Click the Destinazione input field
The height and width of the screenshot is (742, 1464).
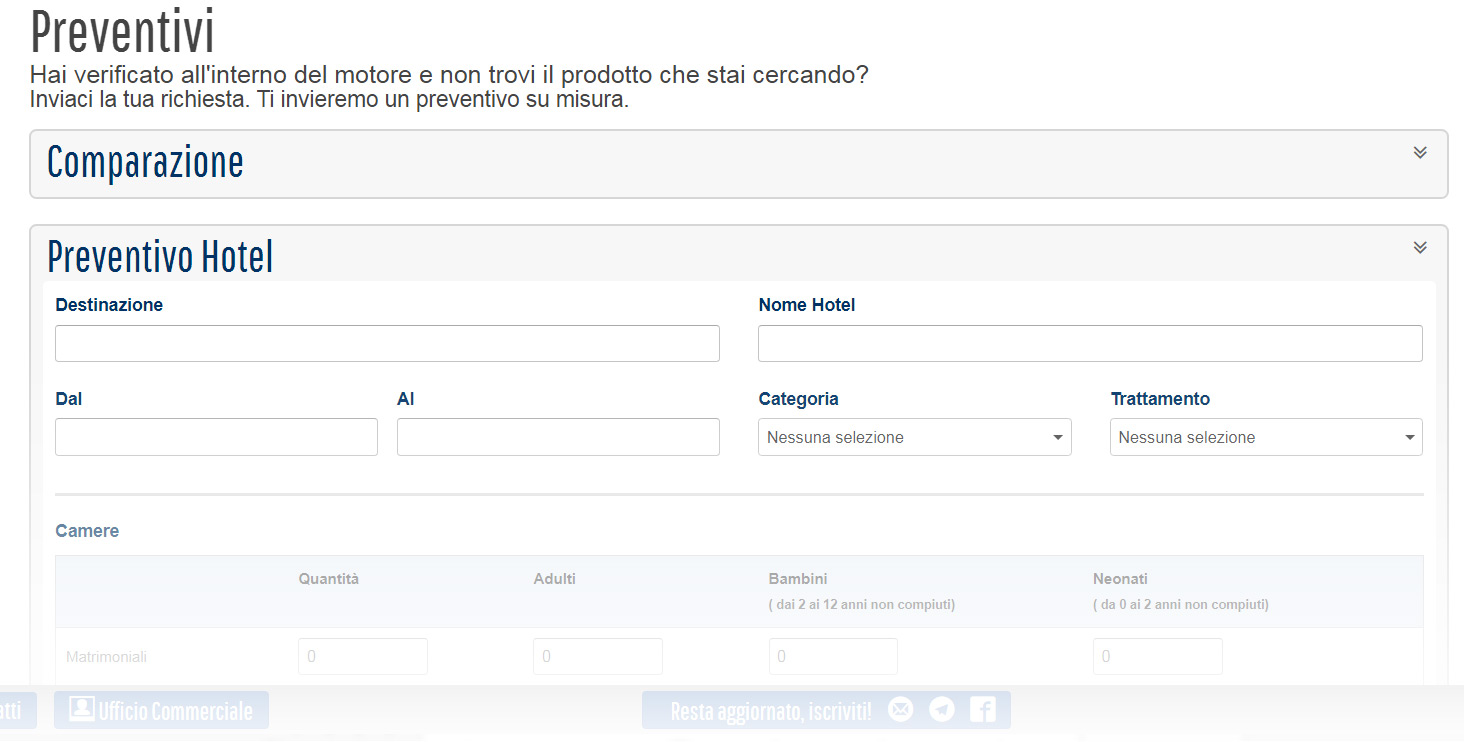click(x=387, y=343)
